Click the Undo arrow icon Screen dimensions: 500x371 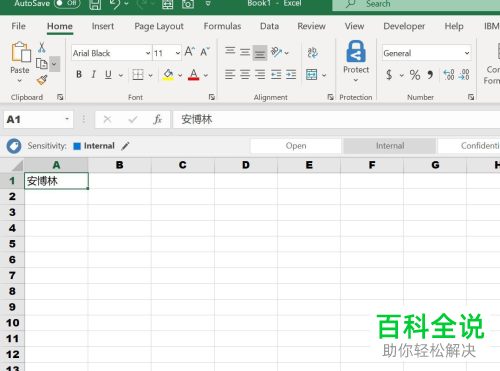pyautogui.click(x=115, y=4)
